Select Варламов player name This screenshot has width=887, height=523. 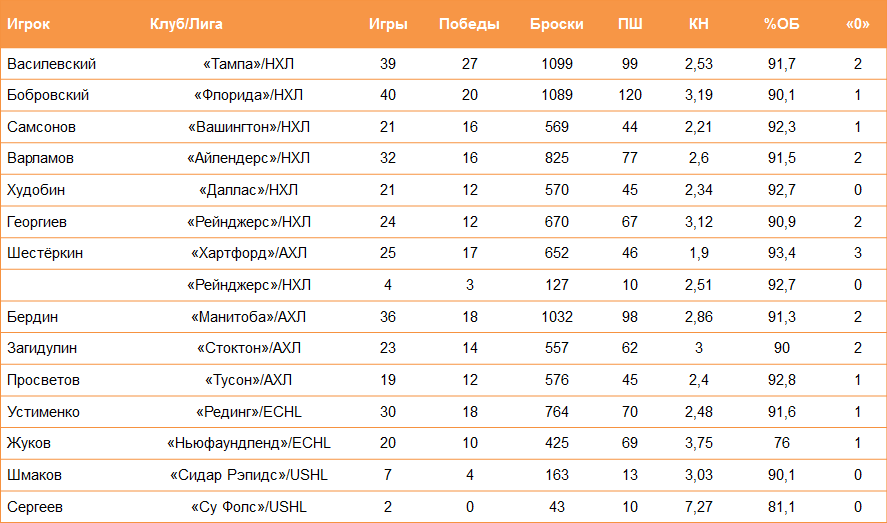click(40, 158)
